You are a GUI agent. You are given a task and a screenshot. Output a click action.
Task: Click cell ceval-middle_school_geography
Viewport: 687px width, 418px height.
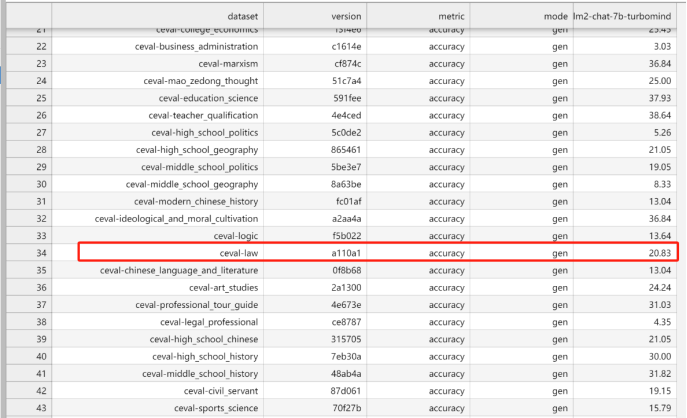(157, 184)
